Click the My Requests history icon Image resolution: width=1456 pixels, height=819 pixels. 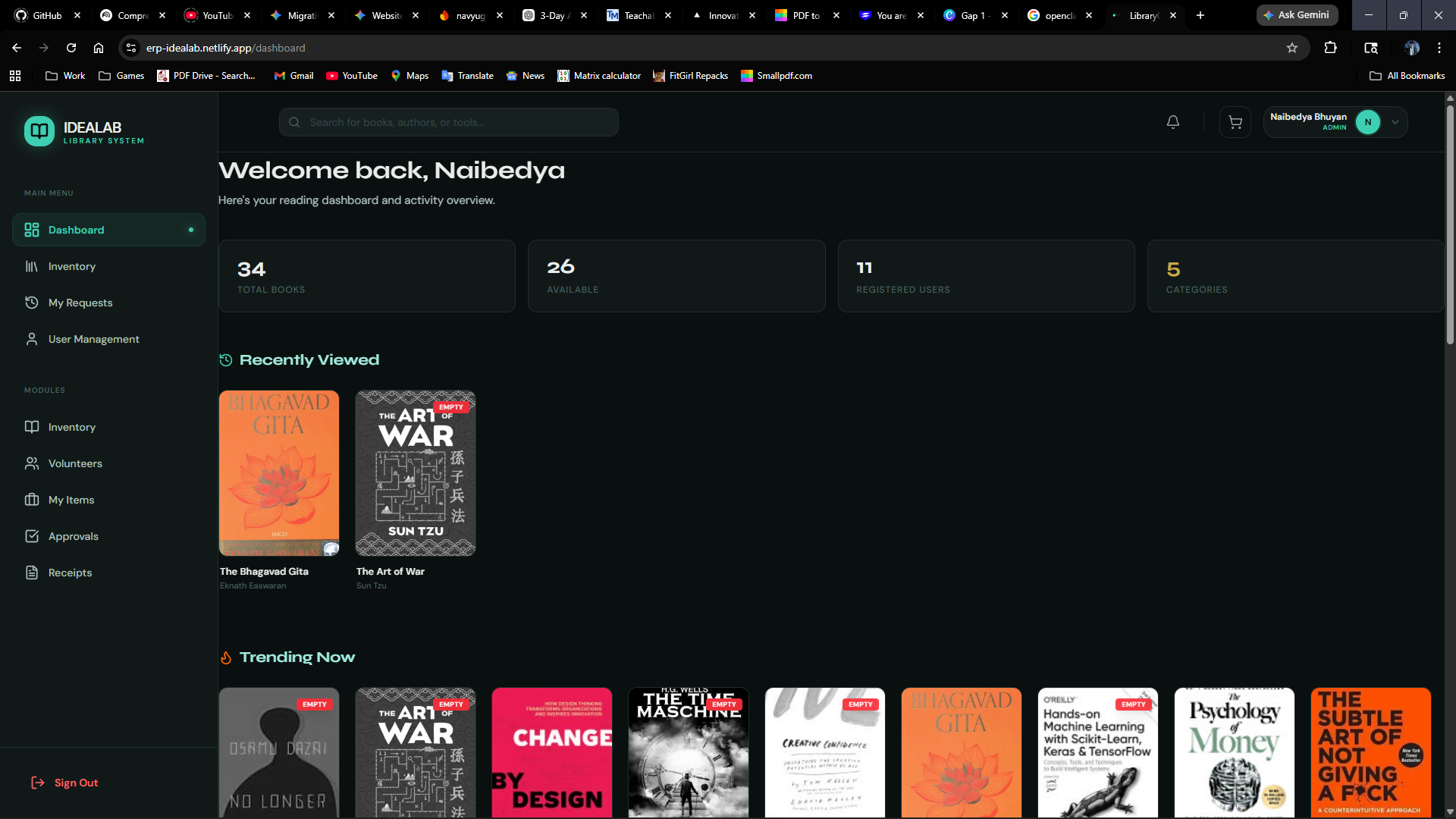[32, 303]
